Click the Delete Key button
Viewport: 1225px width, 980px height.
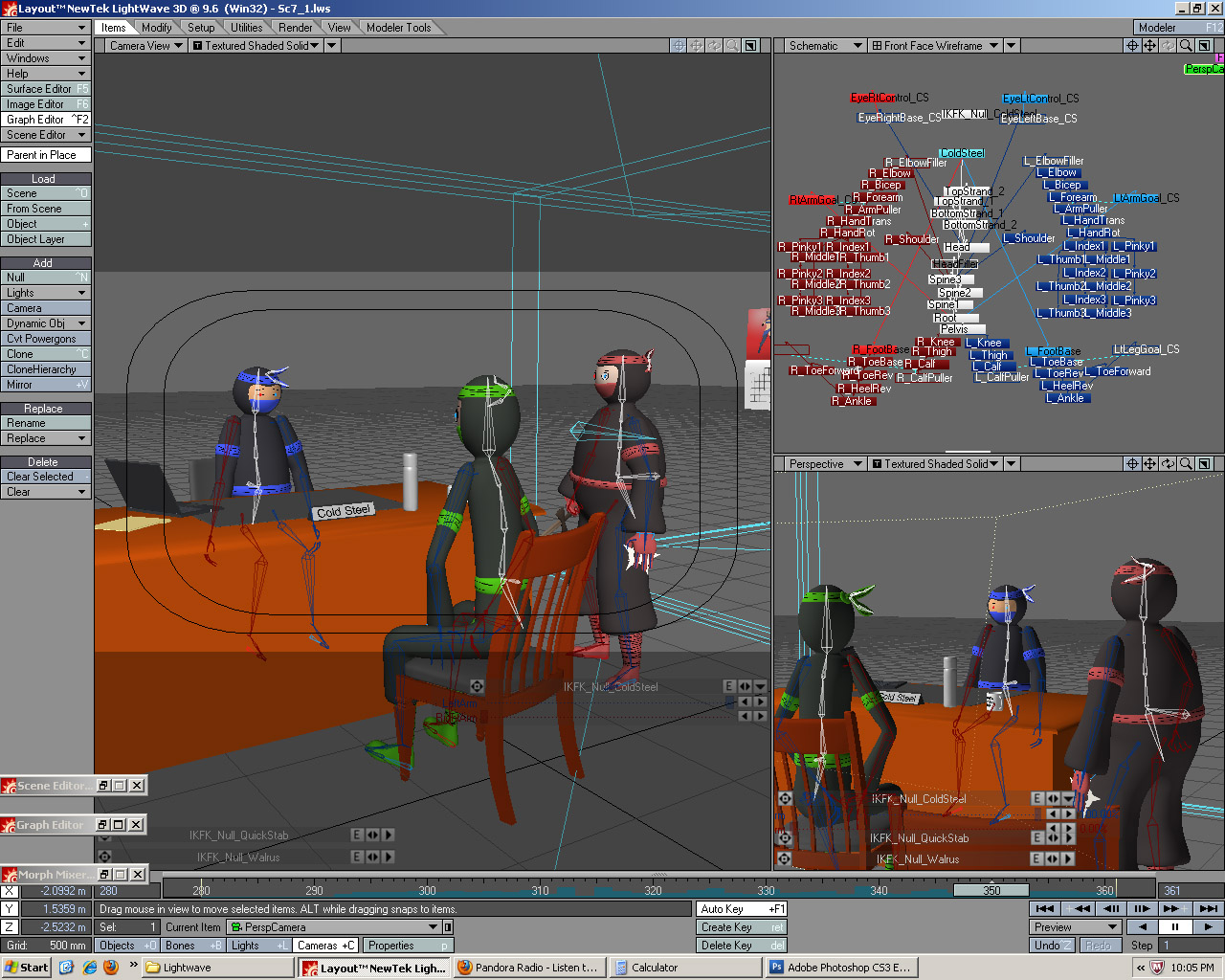(x=742, y=945)
